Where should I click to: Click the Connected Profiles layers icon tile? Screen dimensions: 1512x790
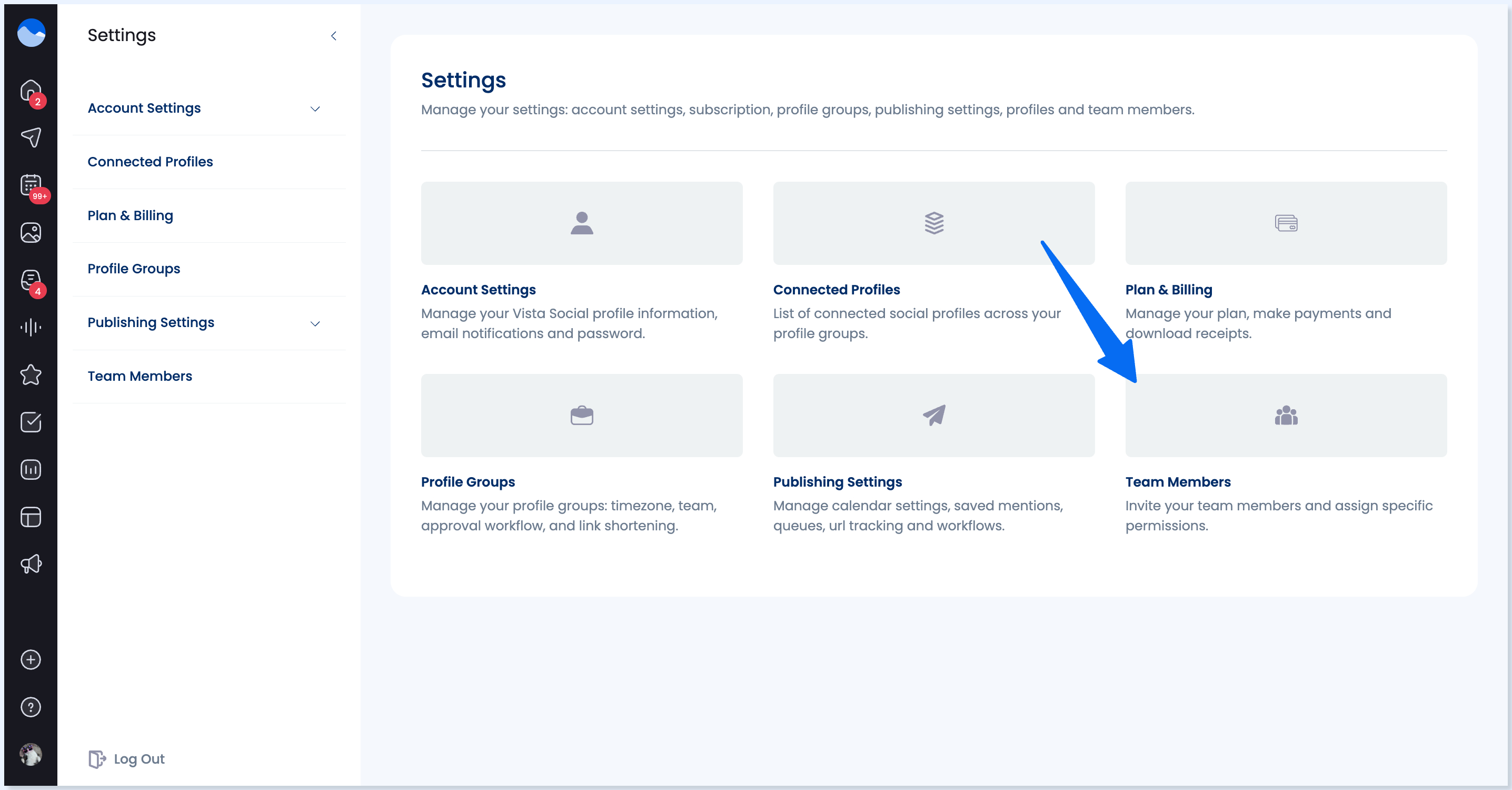point(934,223)
